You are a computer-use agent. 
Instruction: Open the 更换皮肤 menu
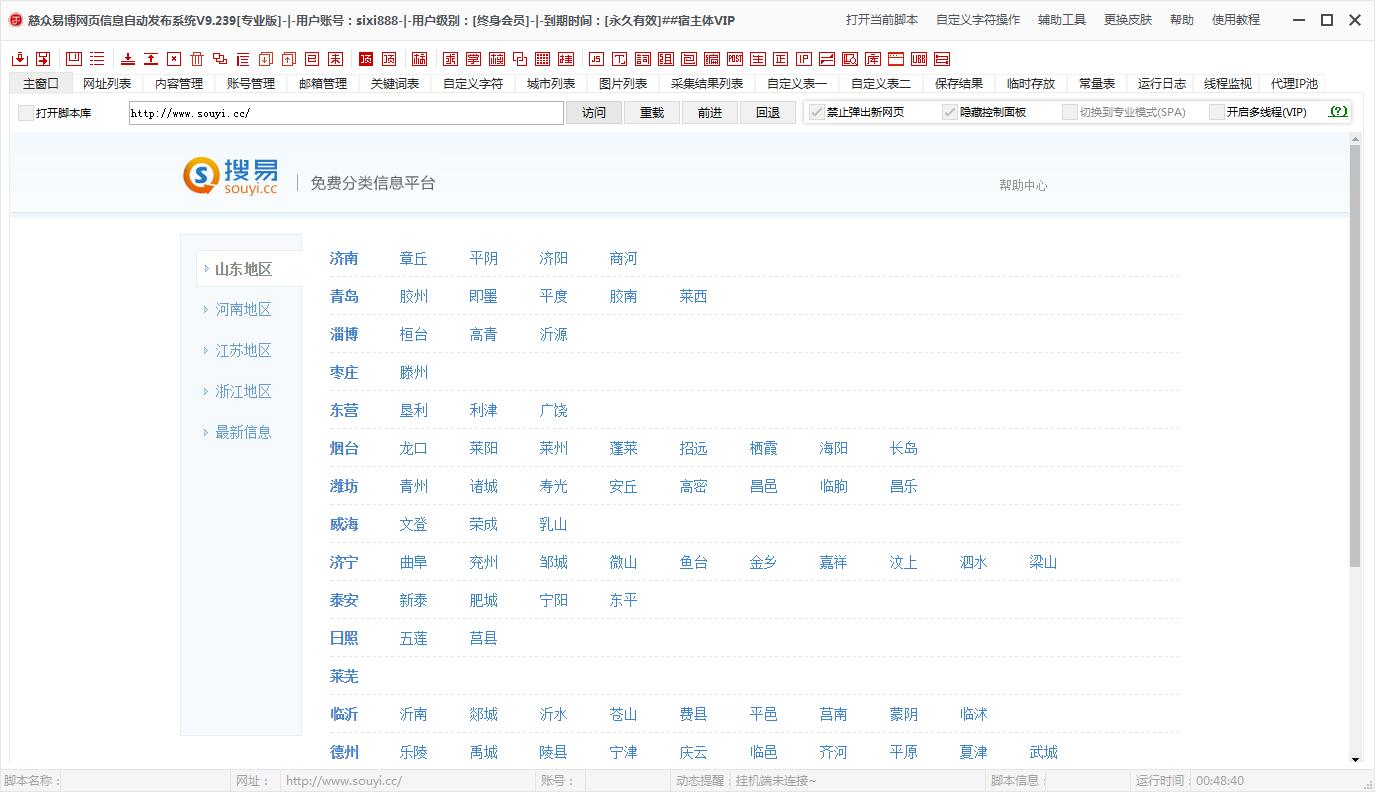tap(1128, 20)
